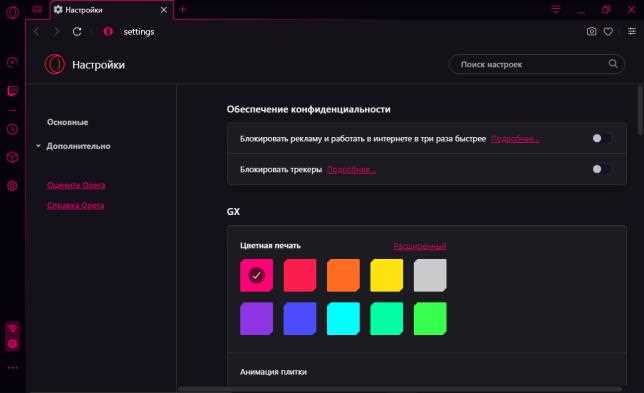Image resolution: width=644 pixels, height=393 pixels.
Task: Choose the light gray color swatch
Action: pos(430,275)
